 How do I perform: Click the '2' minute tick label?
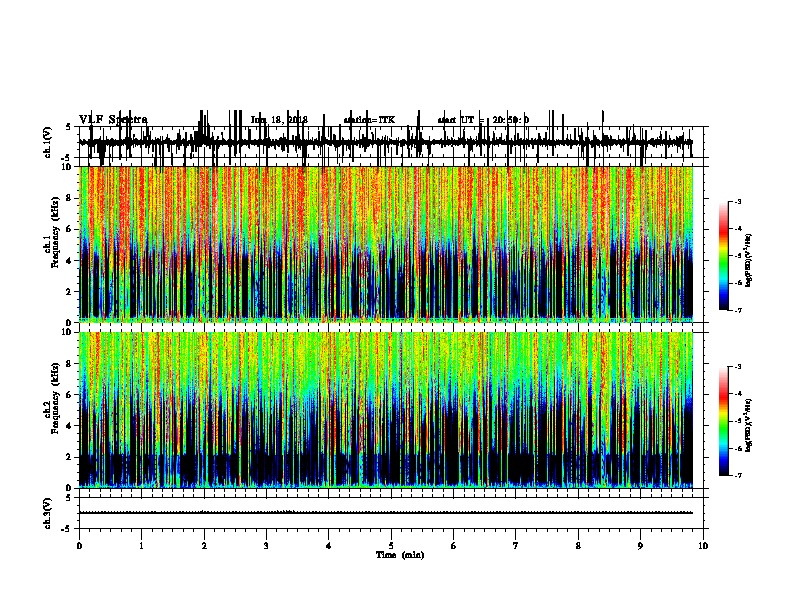click(x=204, y=546)
